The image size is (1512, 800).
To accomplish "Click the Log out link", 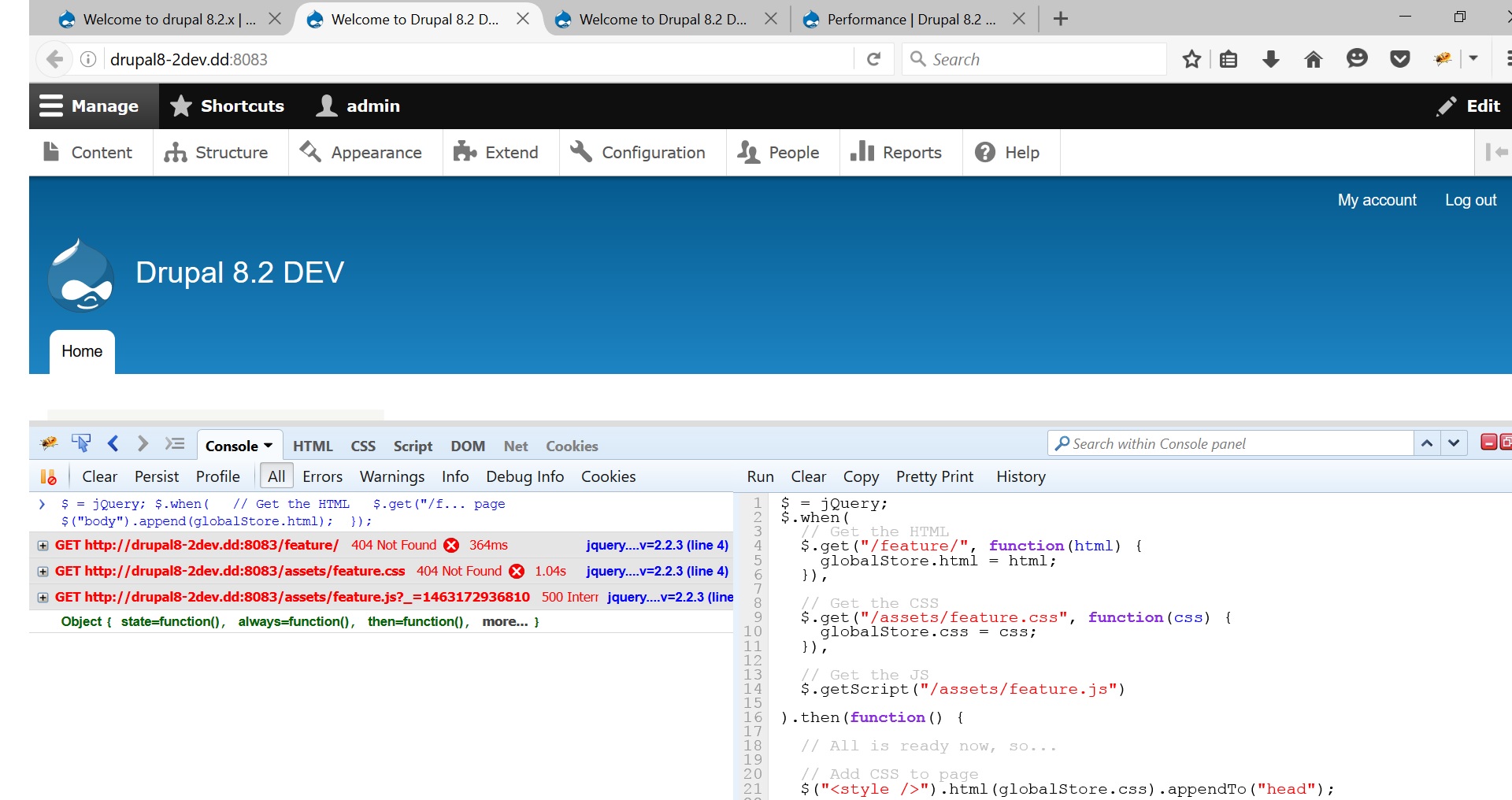I will [1470, 200].
